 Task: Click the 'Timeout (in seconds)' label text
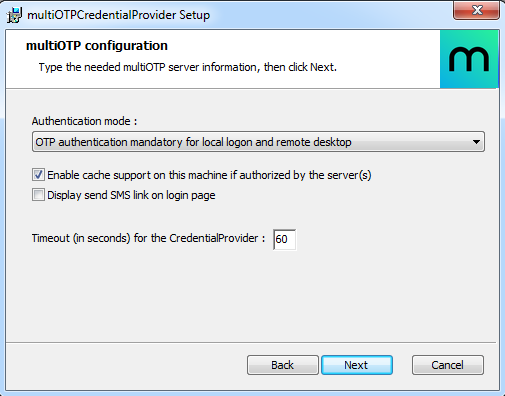(x=148, y=238)
